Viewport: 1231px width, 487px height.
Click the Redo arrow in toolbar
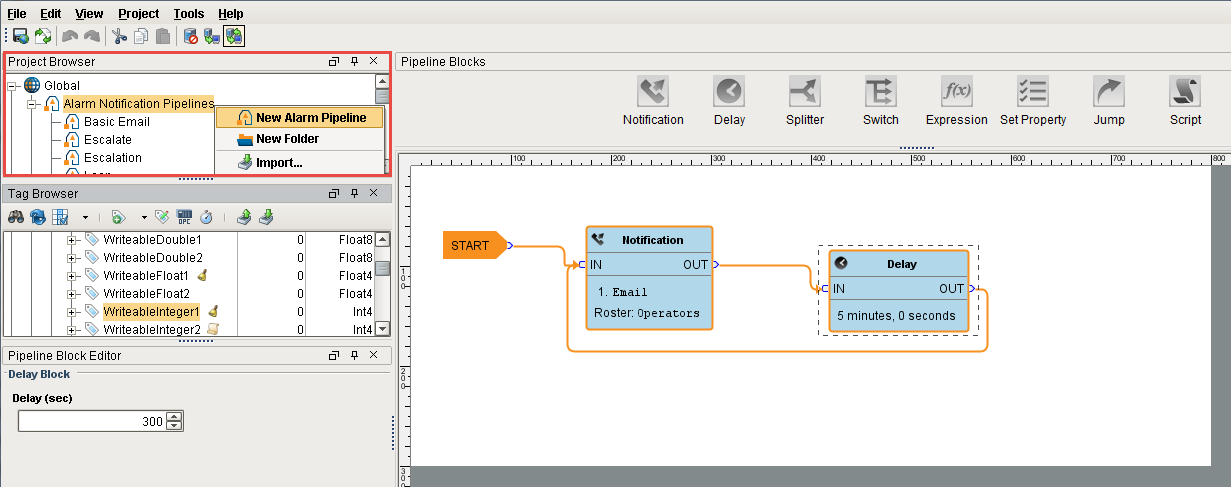(x=91, y=36)
